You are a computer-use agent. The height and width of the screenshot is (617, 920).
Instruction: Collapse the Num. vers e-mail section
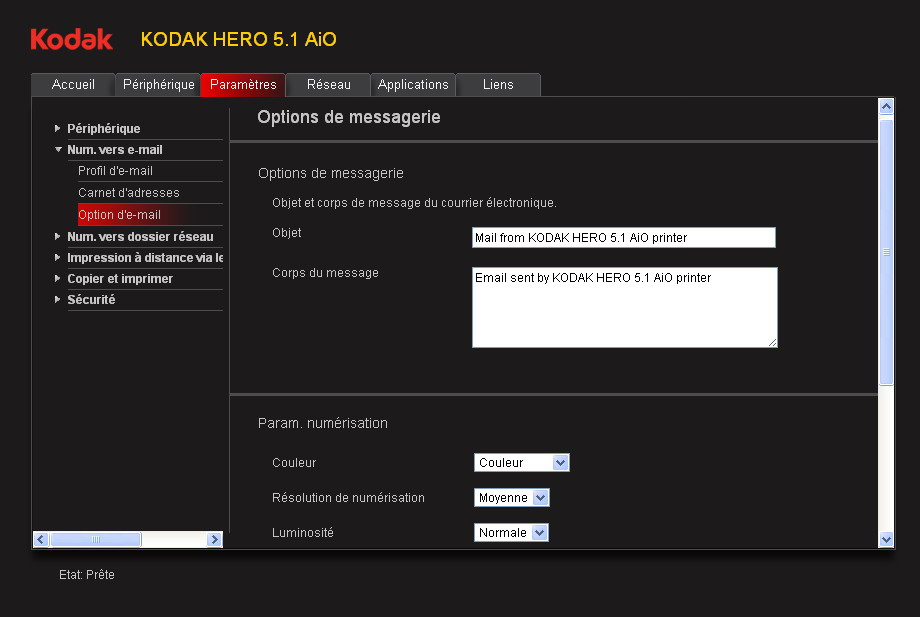click(x=114, y=150)
